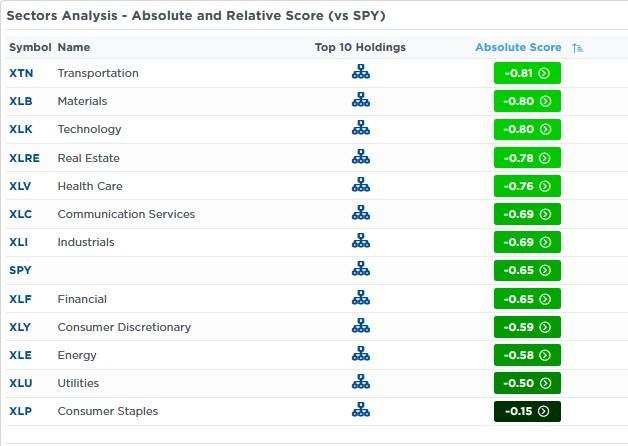This screenshot has height=446, width=628.
Task: Expand Consumer Staples -0.15 score badge
Action: (527, 411)
